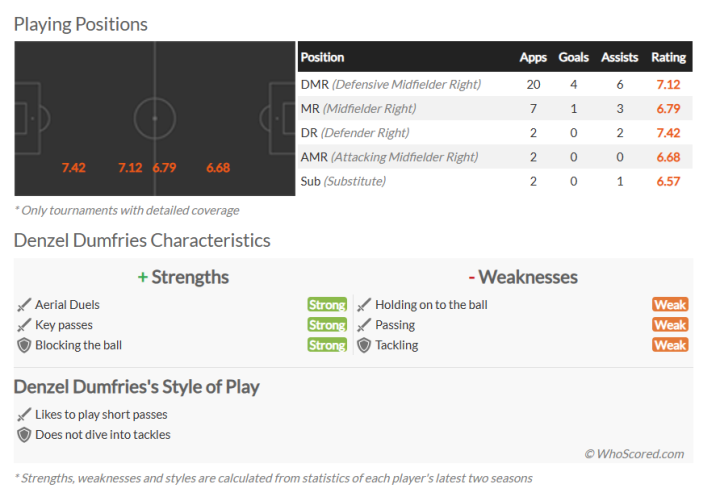Viewport: 720px width, 501px height.
Task: Click the sword icon beside Holding on to the ball
Action: pyautogui.click(x=365, y=305)
